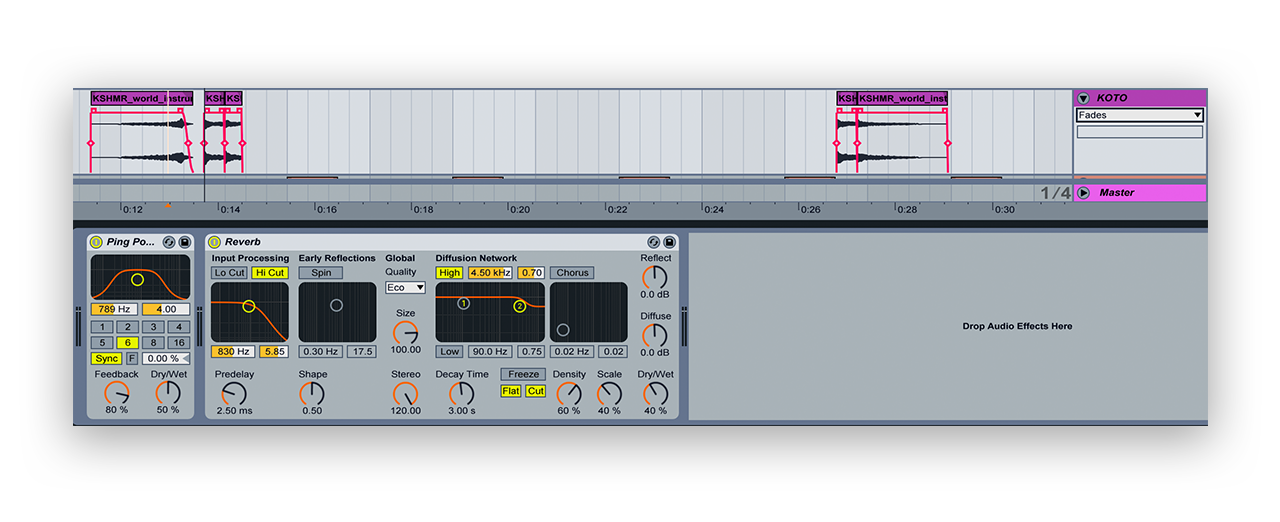The image size is (1280, 522).
Task: Click the Ping Pong Feedback knob
Action: click(x=117, y=394)
